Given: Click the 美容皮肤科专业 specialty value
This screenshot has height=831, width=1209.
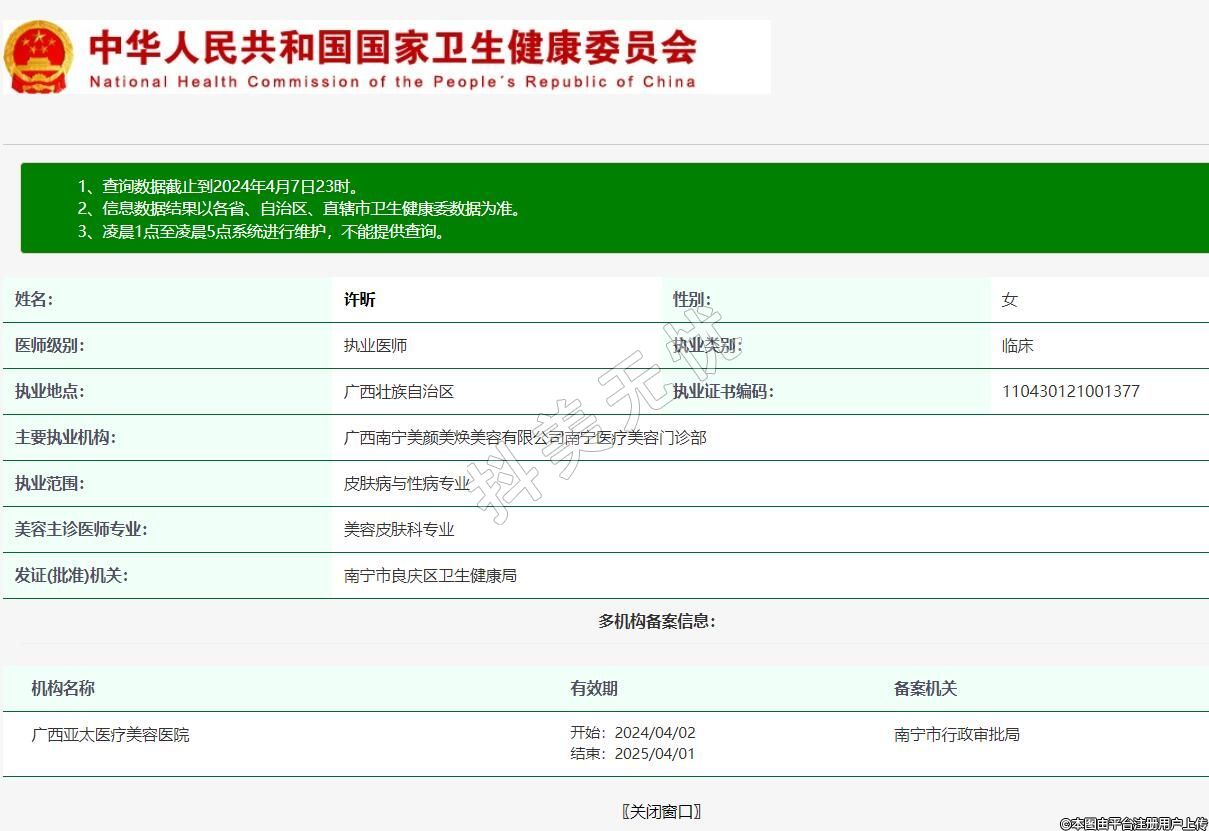Looking at the screenshot, I should click(x=399, y=530).
